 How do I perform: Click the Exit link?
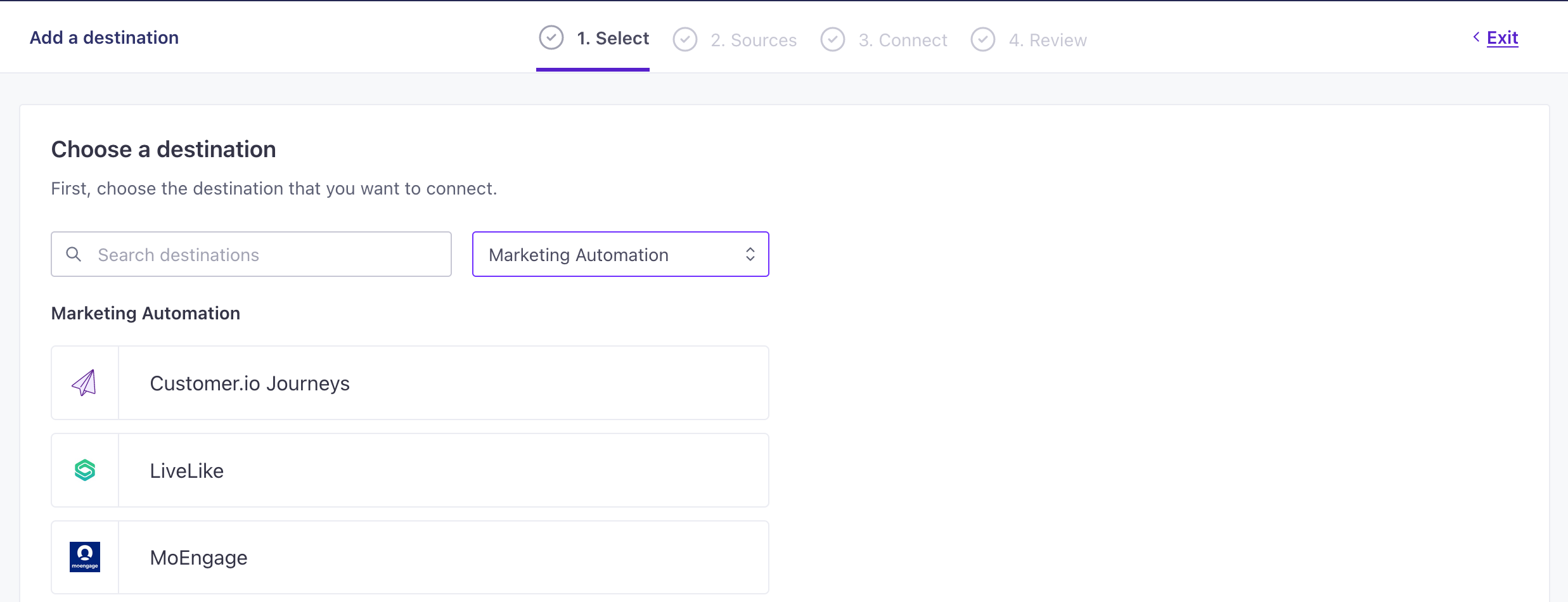pos(1502,37)
